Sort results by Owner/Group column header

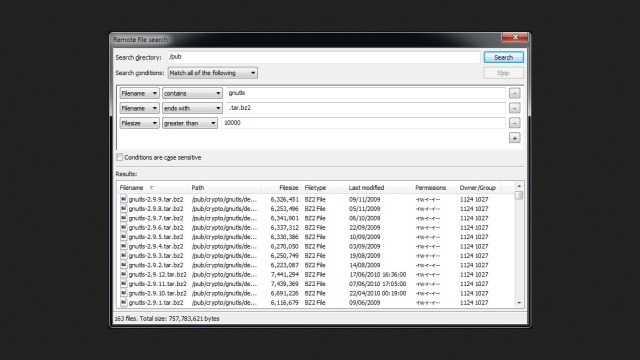pyautogui.click(x=478, y=188)
